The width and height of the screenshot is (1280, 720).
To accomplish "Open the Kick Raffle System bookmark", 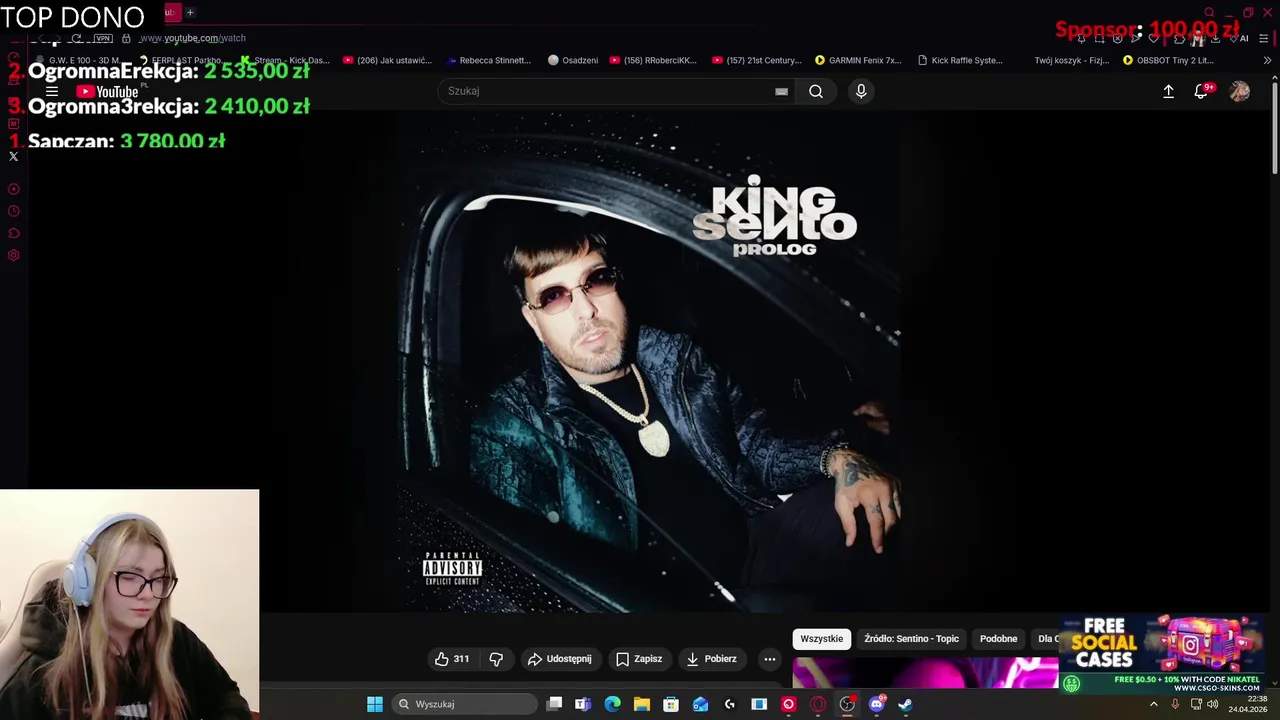I will 960,60.
